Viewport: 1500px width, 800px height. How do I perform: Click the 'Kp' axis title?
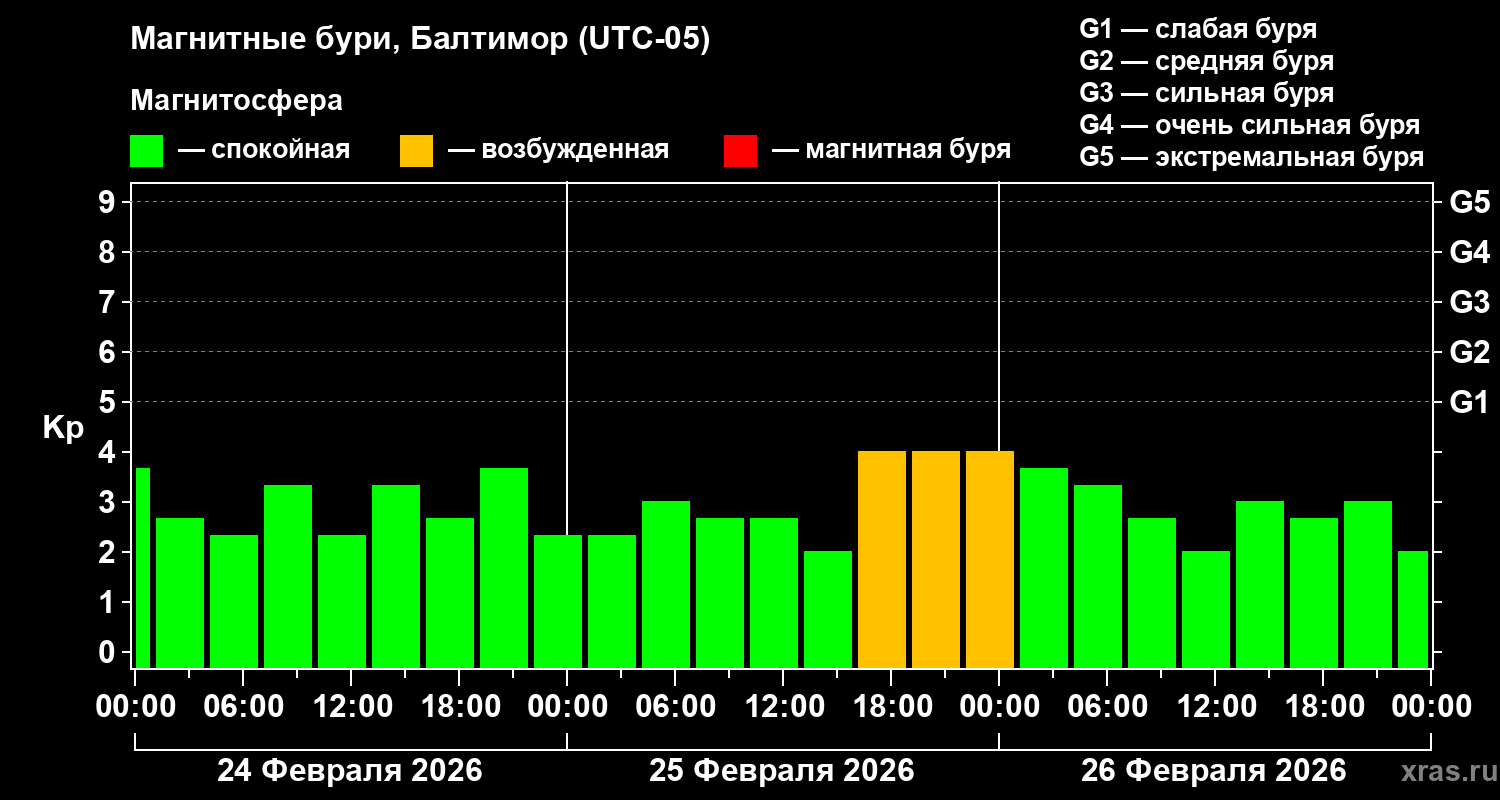[63, 427]
